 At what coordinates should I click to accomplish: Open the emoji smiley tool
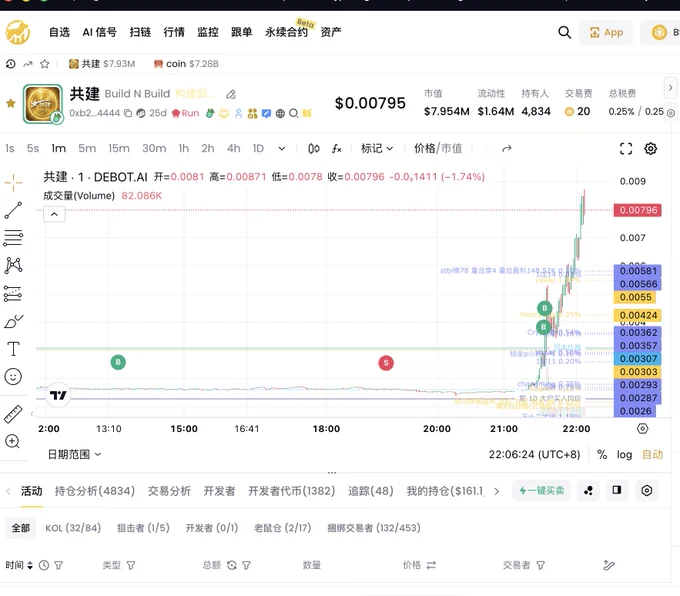point(13,377)
